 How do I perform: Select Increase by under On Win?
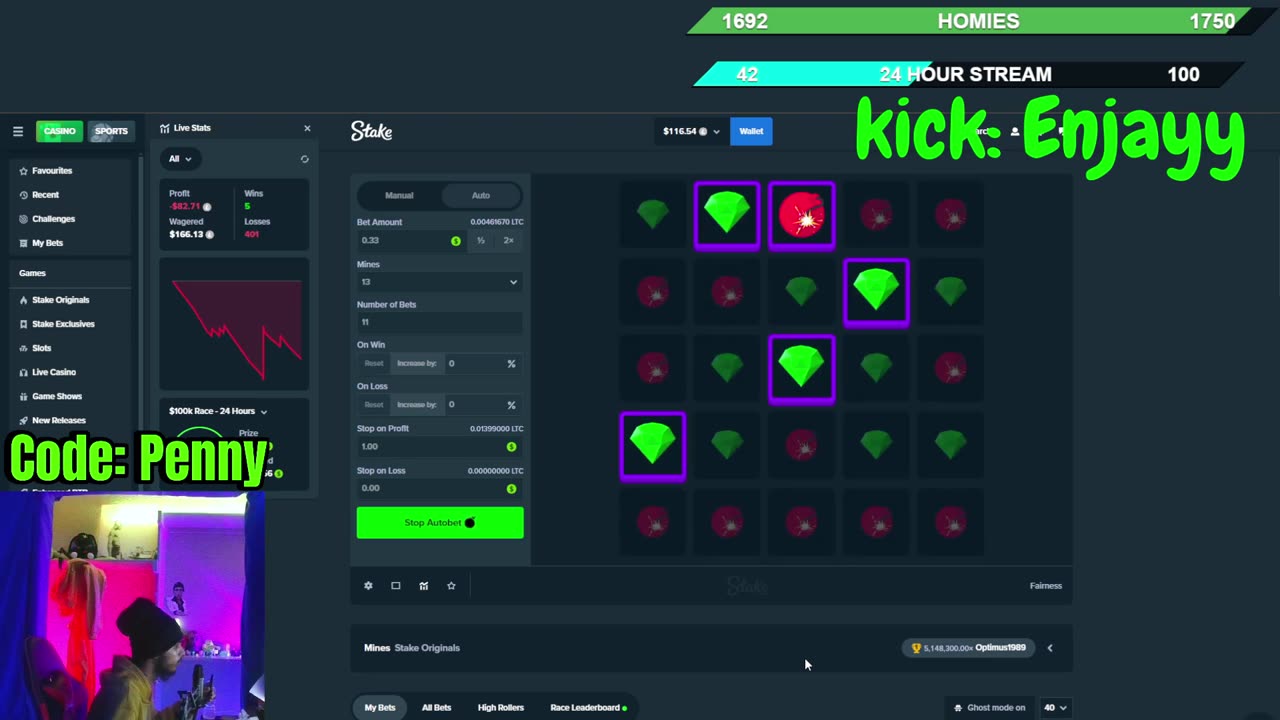[x=417, y=364]
